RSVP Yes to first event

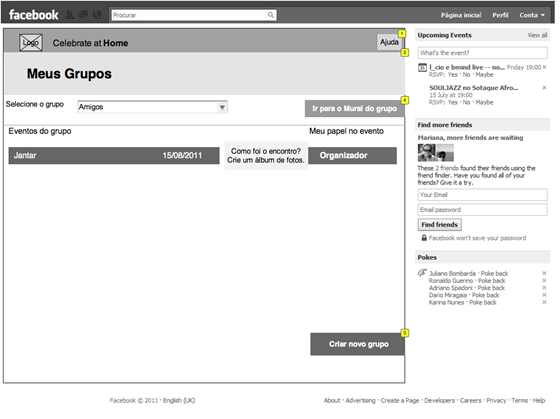click(x=452, y=75)
